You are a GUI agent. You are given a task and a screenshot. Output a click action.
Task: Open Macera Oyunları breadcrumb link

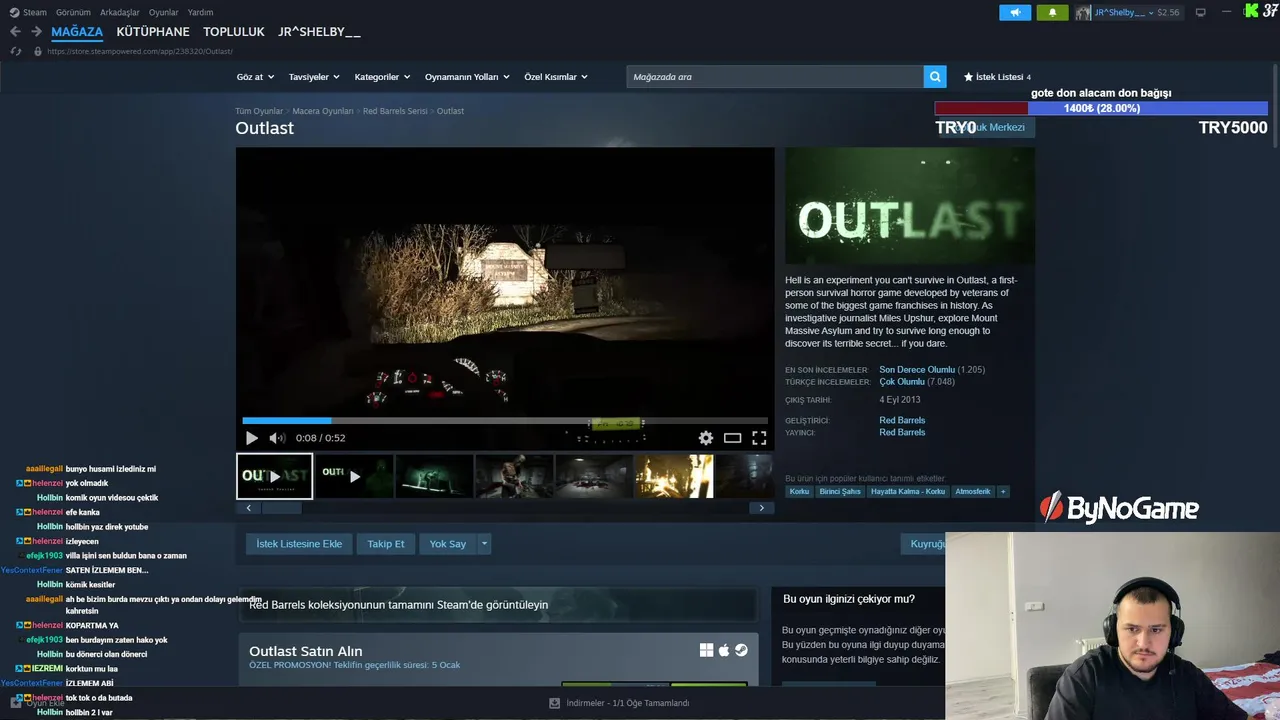pyautogui.click(x=323, y=111)
